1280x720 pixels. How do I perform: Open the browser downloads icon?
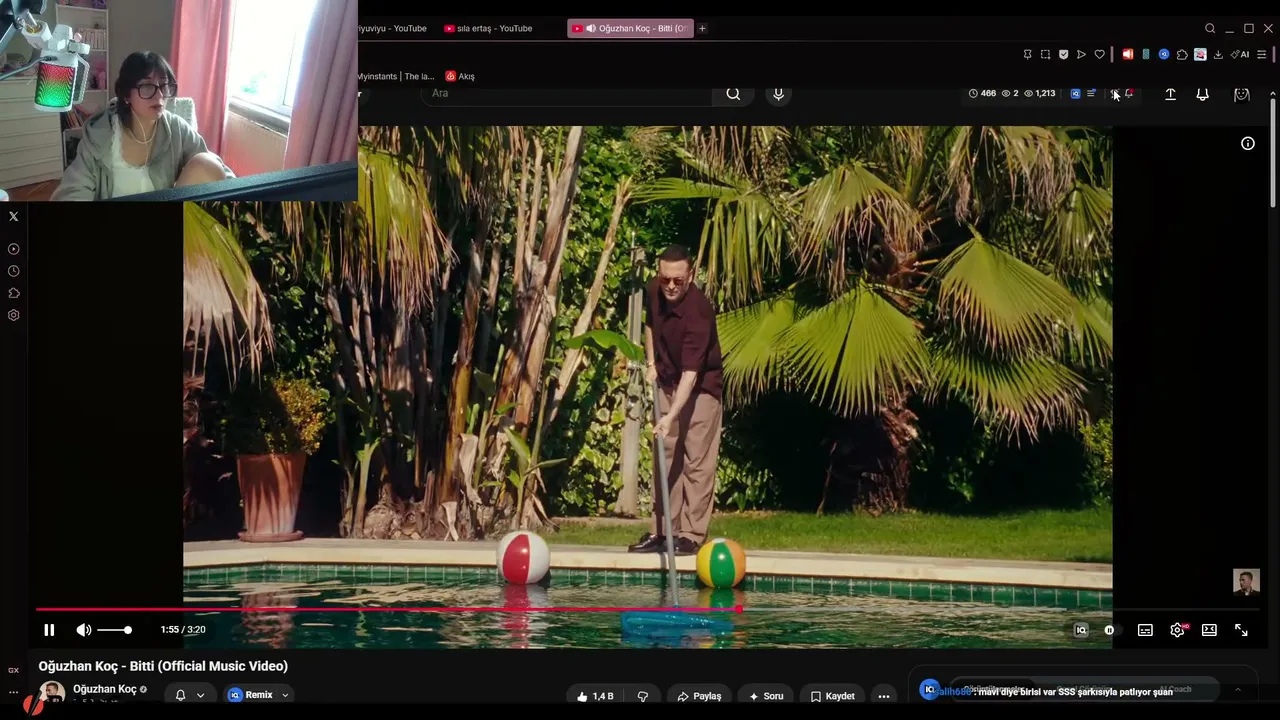tap(1218, 54)
